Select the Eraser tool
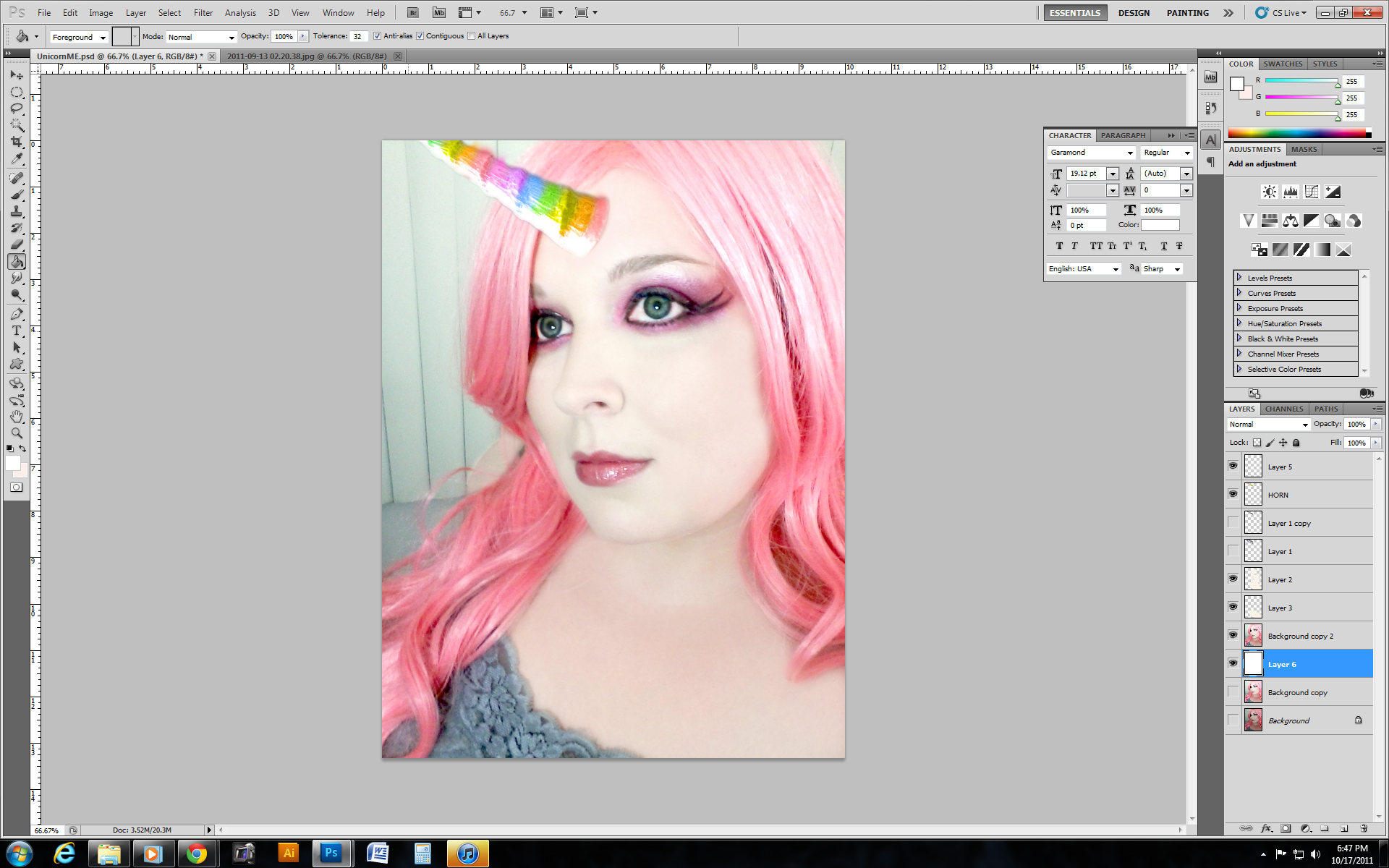Screen dimensions: 1389x868 point(17,244)
